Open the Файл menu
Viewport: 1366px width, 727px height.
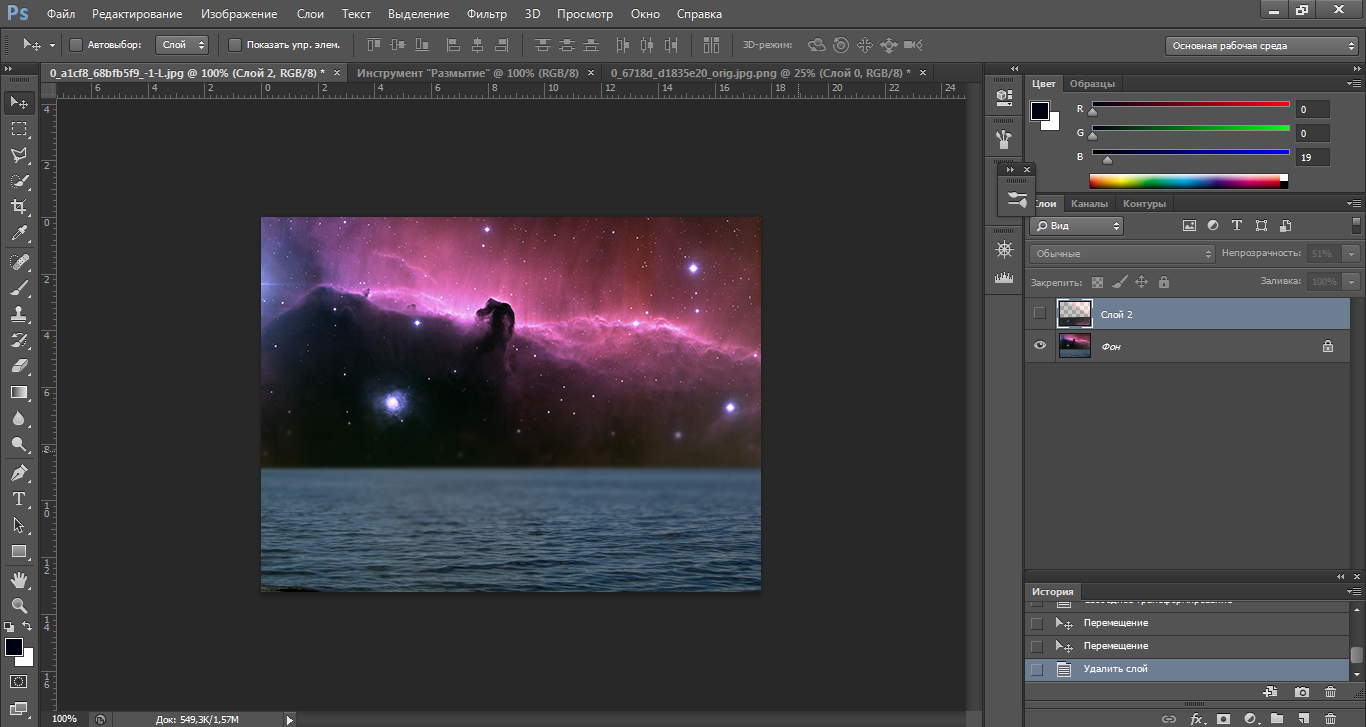click(x=60, y=14)
